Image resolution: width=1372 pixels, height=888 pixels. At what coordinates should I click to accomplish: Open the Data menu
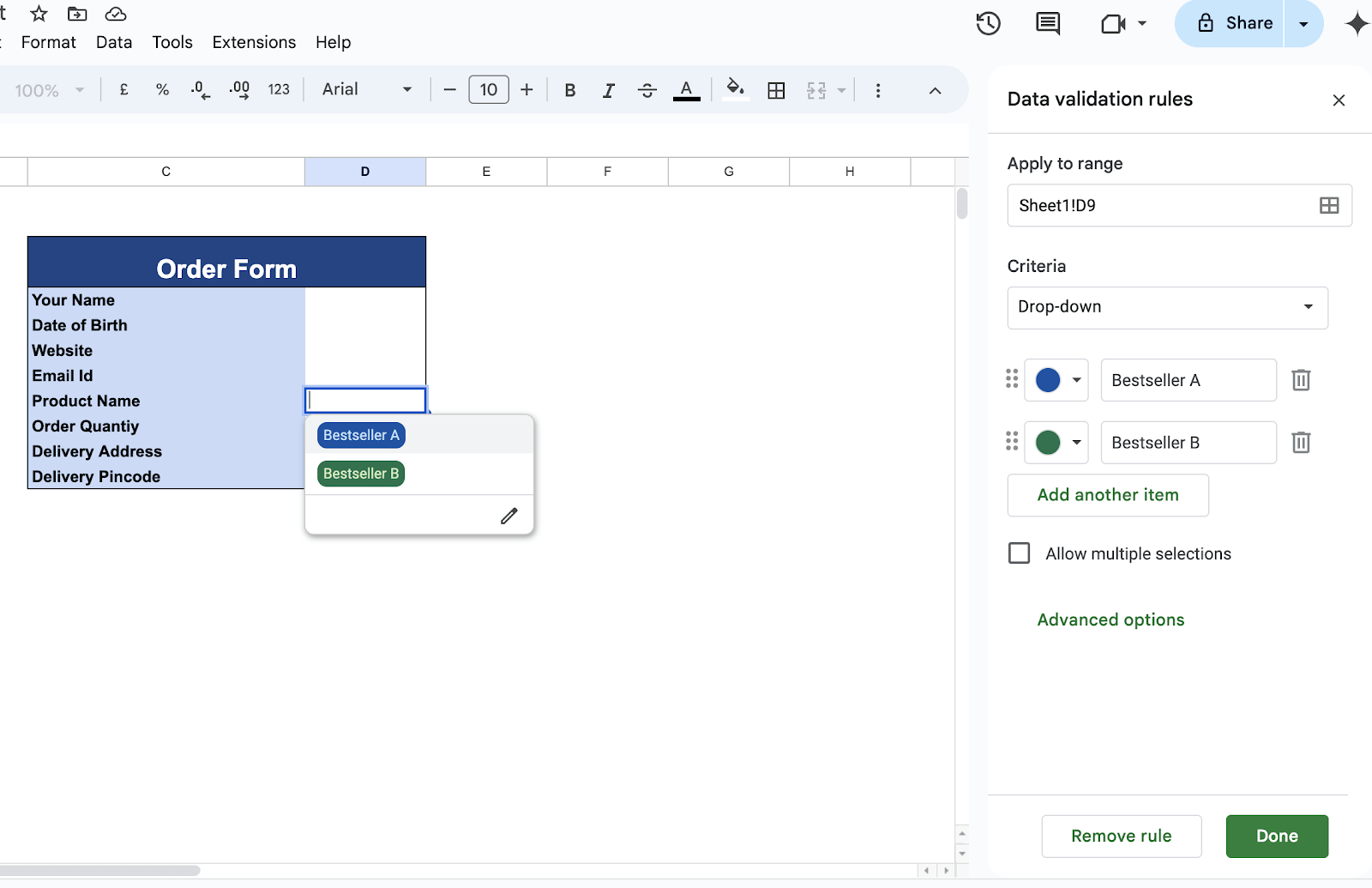point(114,42)
